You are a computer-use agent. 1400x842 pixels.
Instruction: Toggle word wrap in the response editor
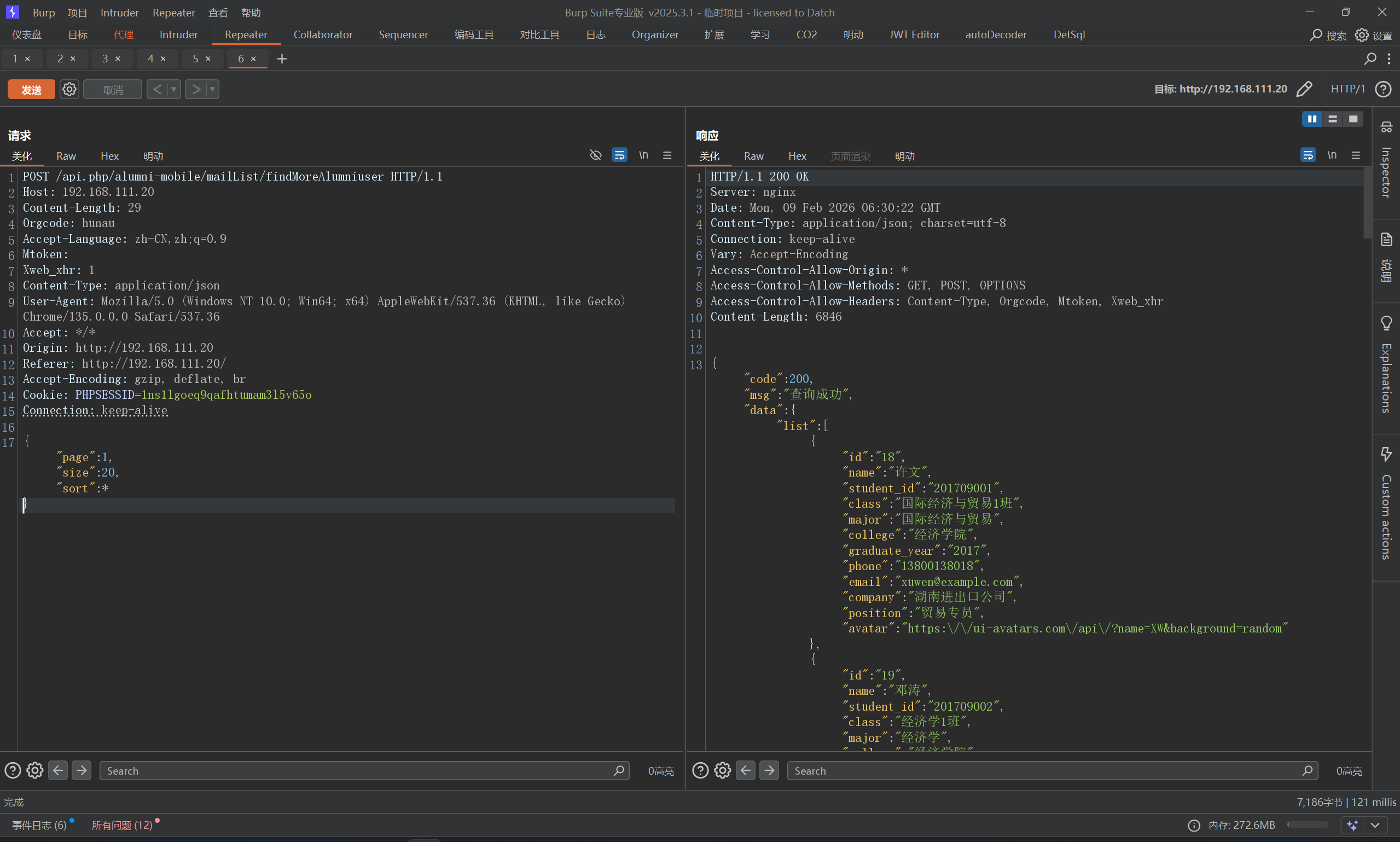(x=1308, y=155)
